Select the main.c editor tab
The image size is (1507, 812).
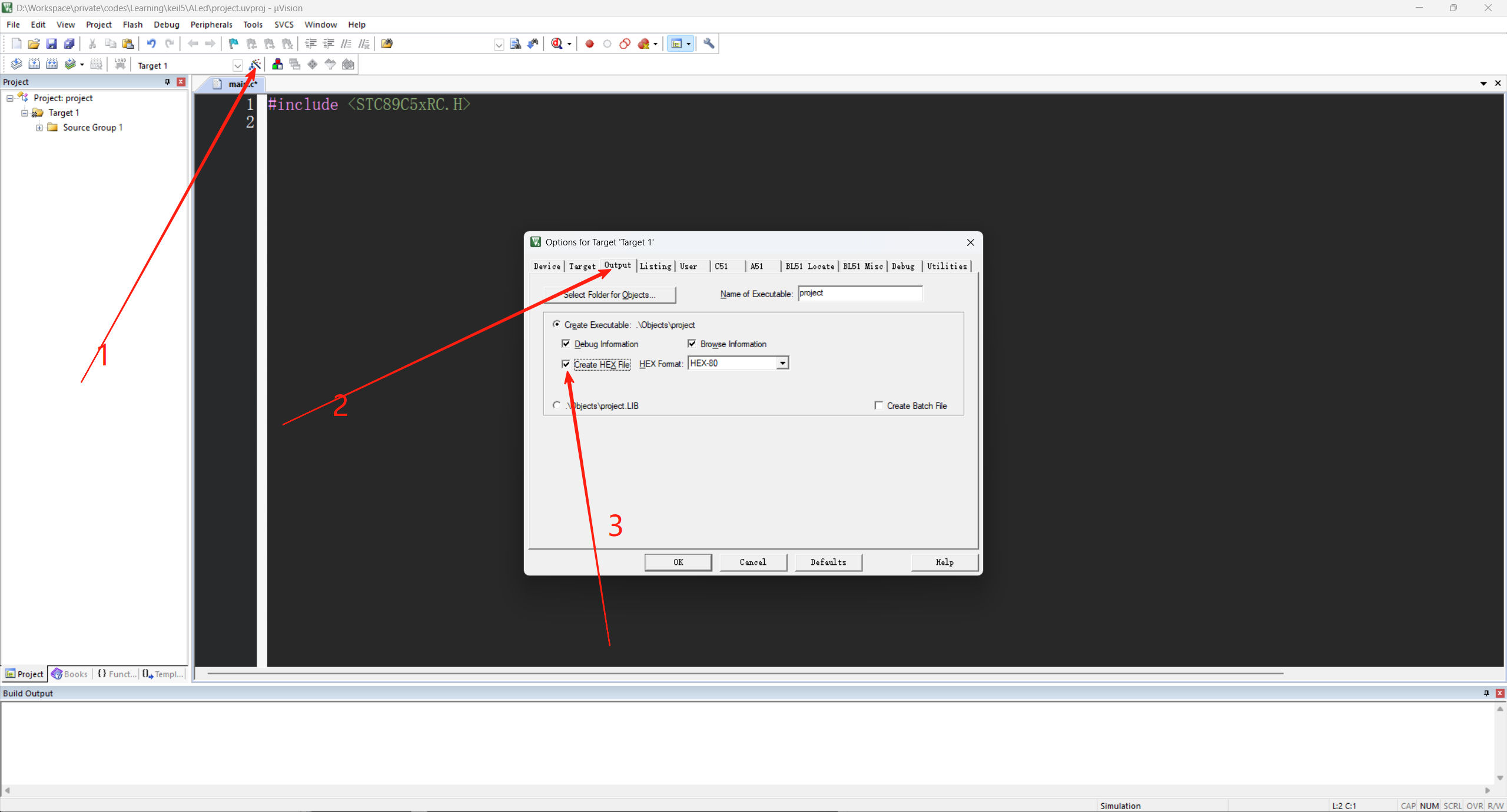[x=237, y=84]
